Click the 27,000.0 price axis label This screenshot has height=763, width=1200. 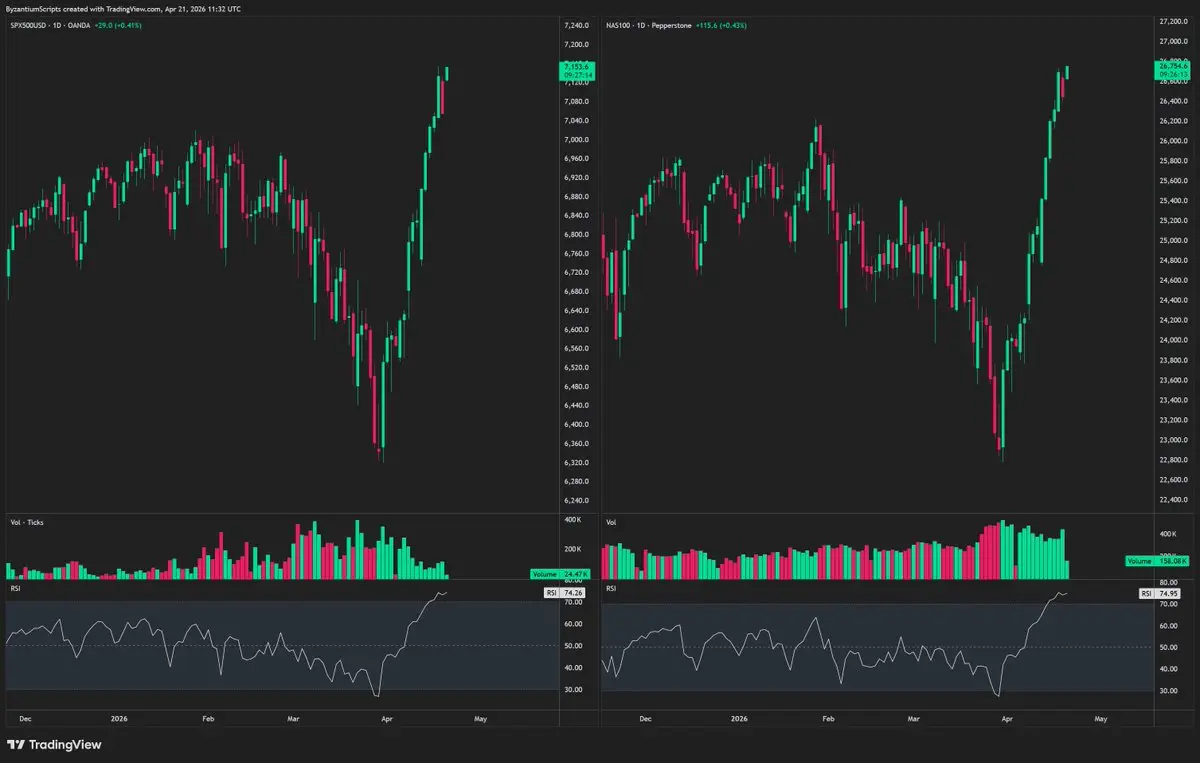[1172, 41]
